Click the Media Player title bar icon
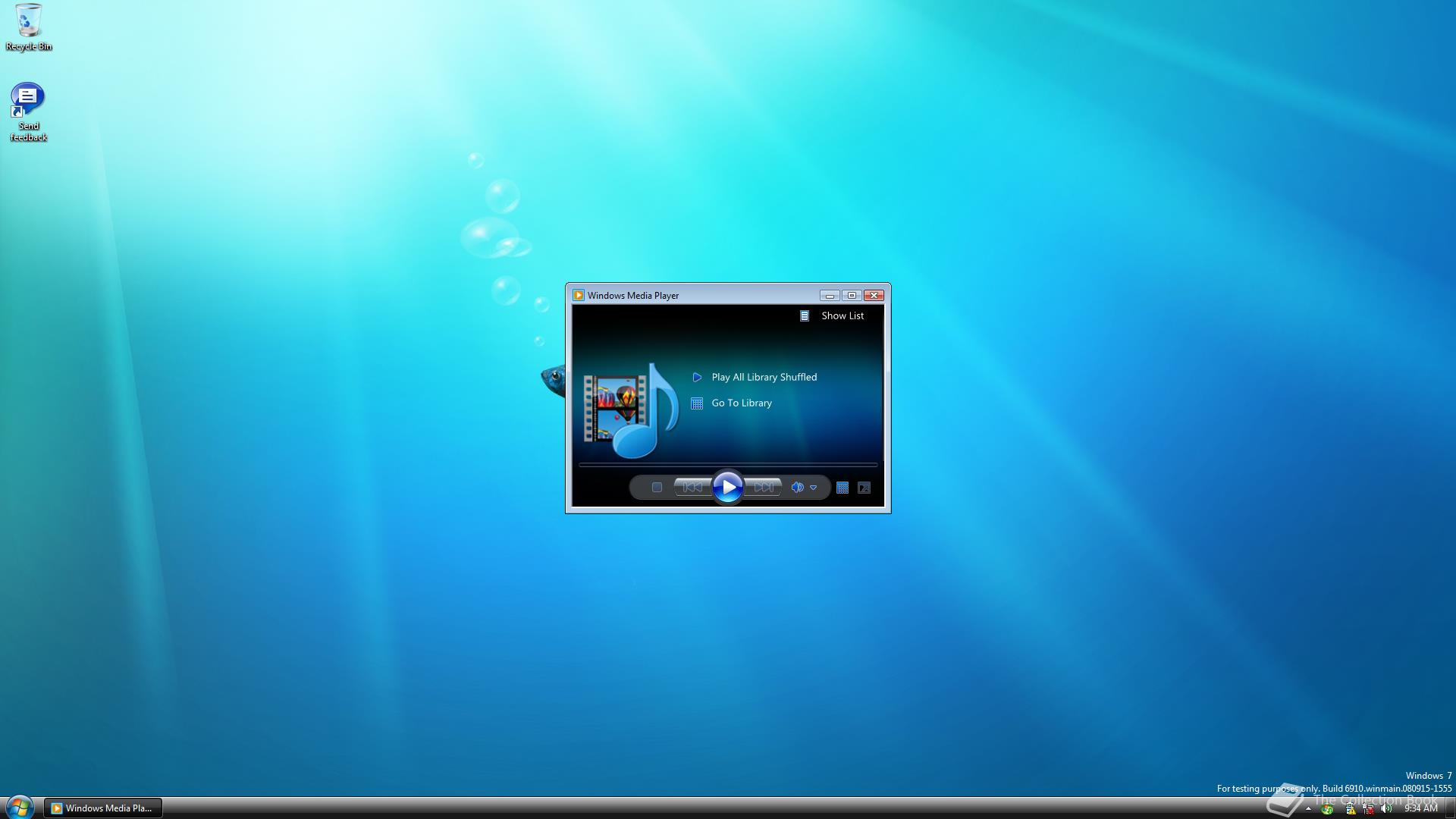Screen dimensions: 1456x819 point(579,296)
